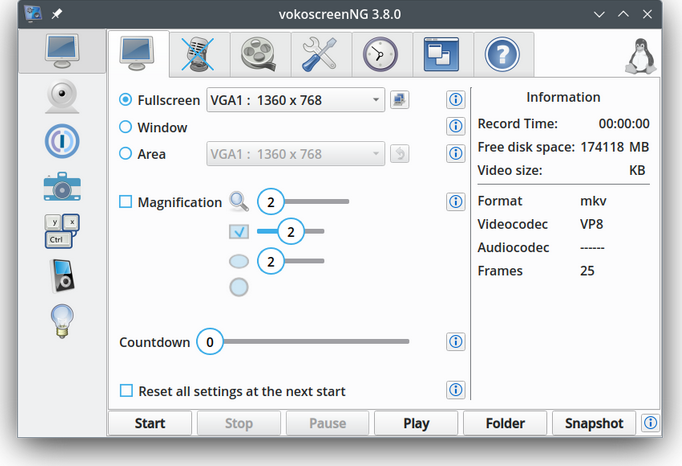Image resolution: width=682 pixels, height=466 pixels.
Task: Open the power/halo sidebar icon
Action: point(61,142)
